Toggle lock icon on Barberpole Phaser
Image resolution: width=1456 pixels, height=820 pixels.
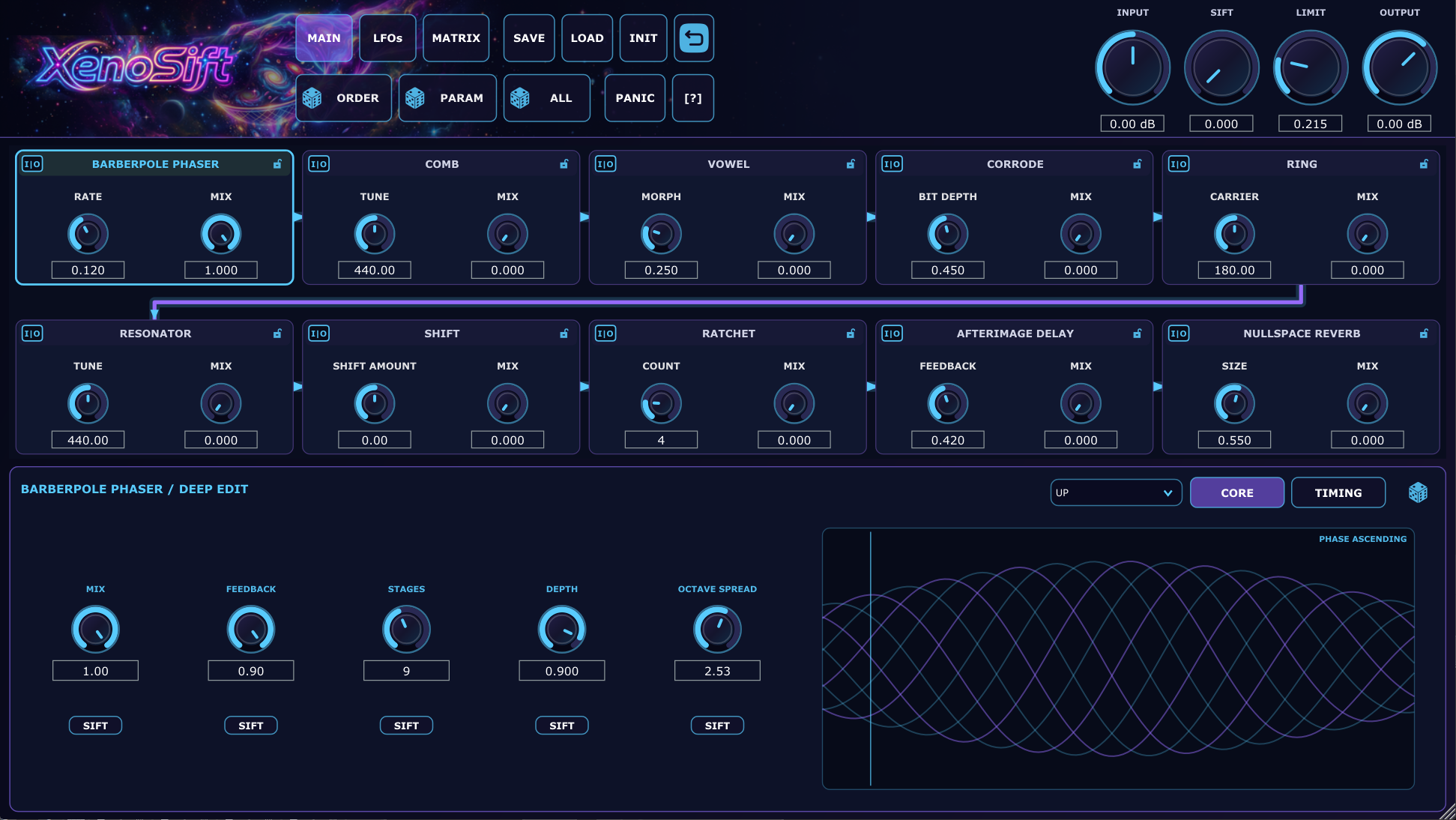[x=278, y=164]
